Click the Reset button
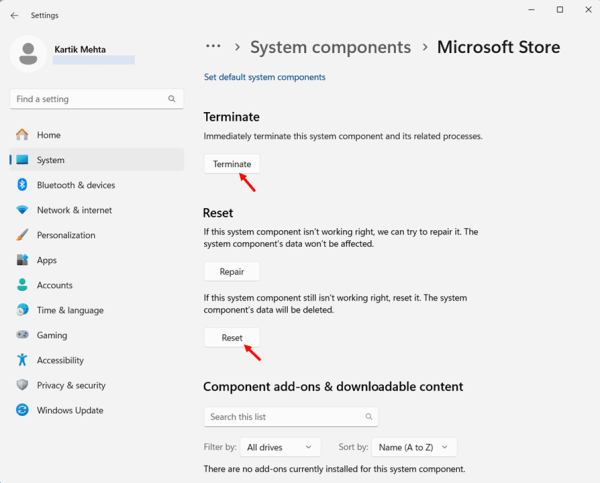This screenshot has height=483, width=600. pos(232,338)
